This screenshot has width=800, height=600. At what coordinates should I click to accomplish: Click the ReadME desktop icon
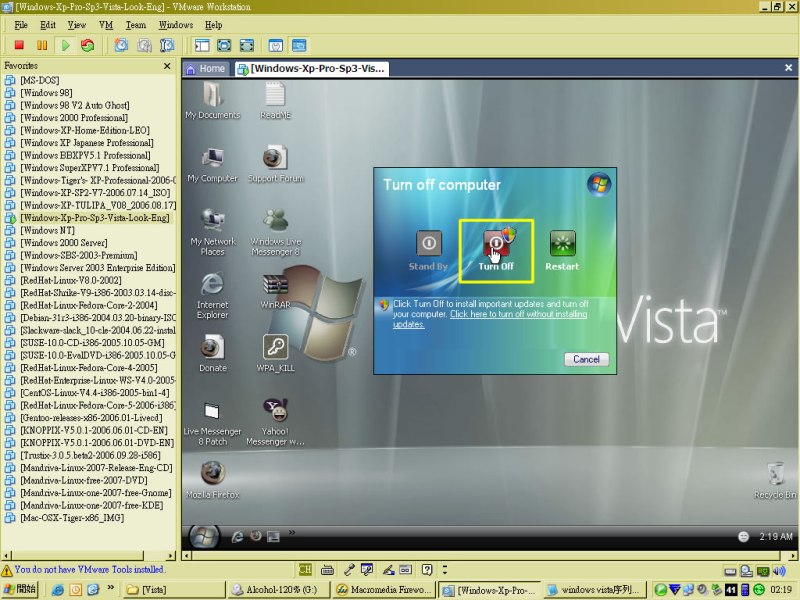click(276, 101)
